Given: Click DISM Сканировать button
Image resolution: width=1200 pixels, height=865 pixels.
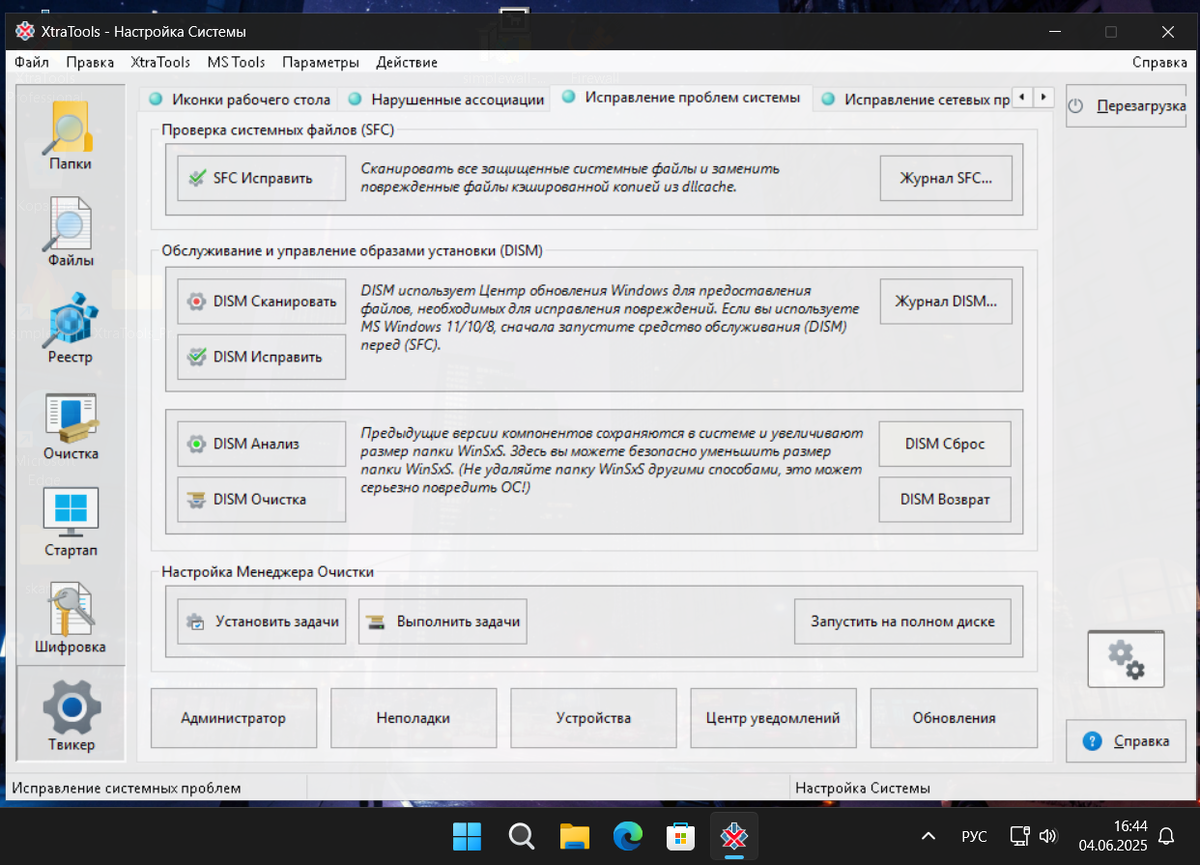Looking at the screenshot, I should tap(262, 301).
